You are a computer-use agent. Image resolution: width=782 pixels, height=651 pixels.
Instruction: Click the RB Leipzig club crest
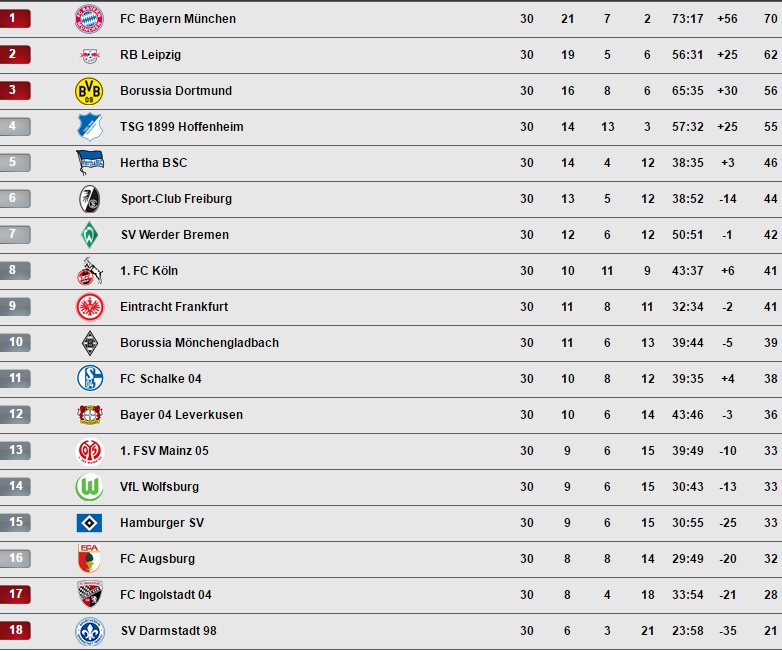[90, 55]
